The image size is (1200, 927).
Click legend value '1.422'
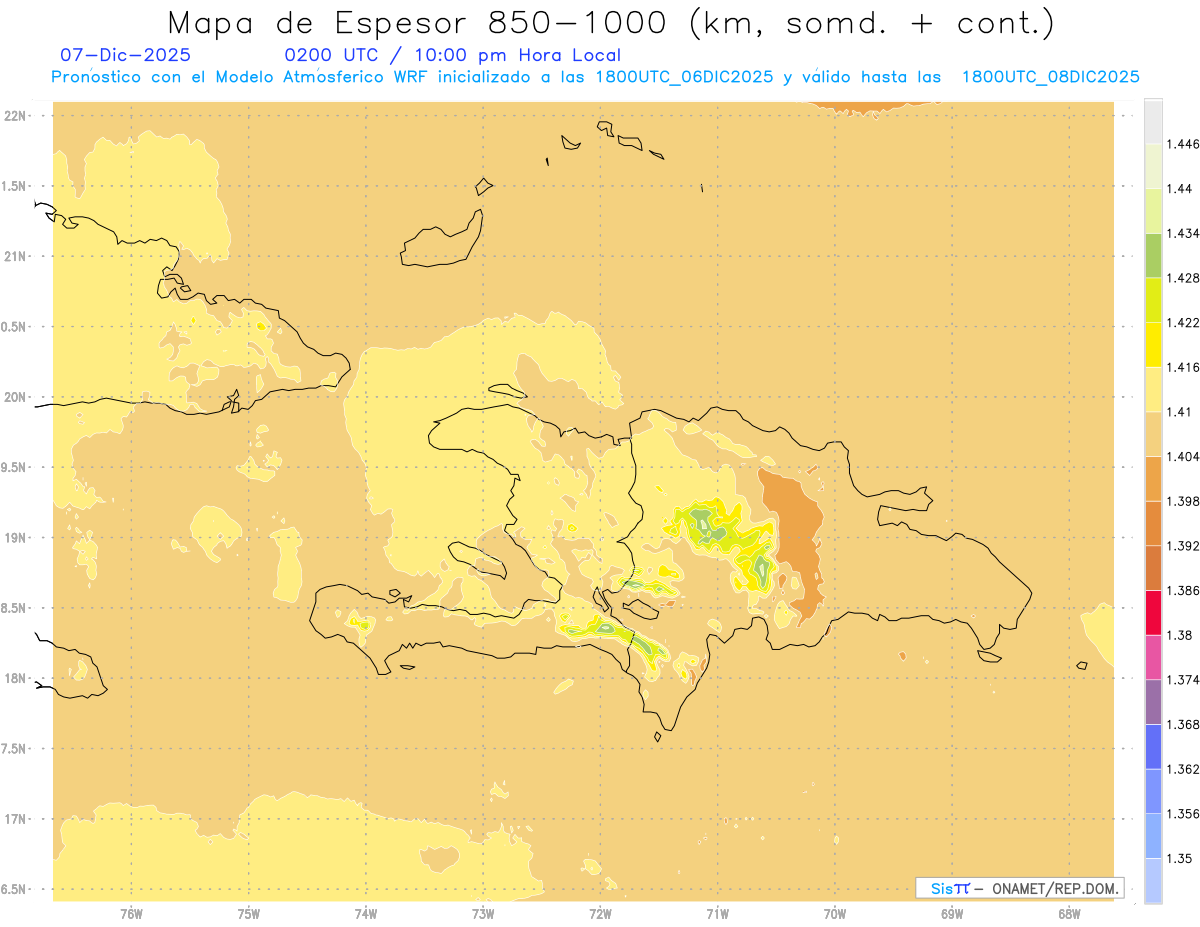[1183, 322]
